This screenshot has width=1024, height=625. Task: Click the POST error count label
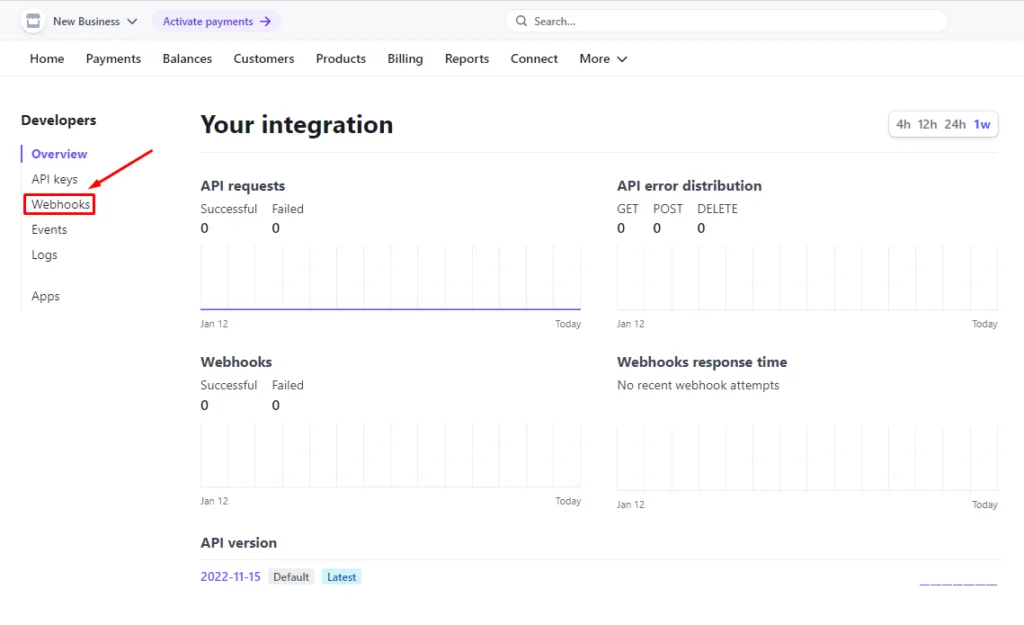(x=667, y=209)
